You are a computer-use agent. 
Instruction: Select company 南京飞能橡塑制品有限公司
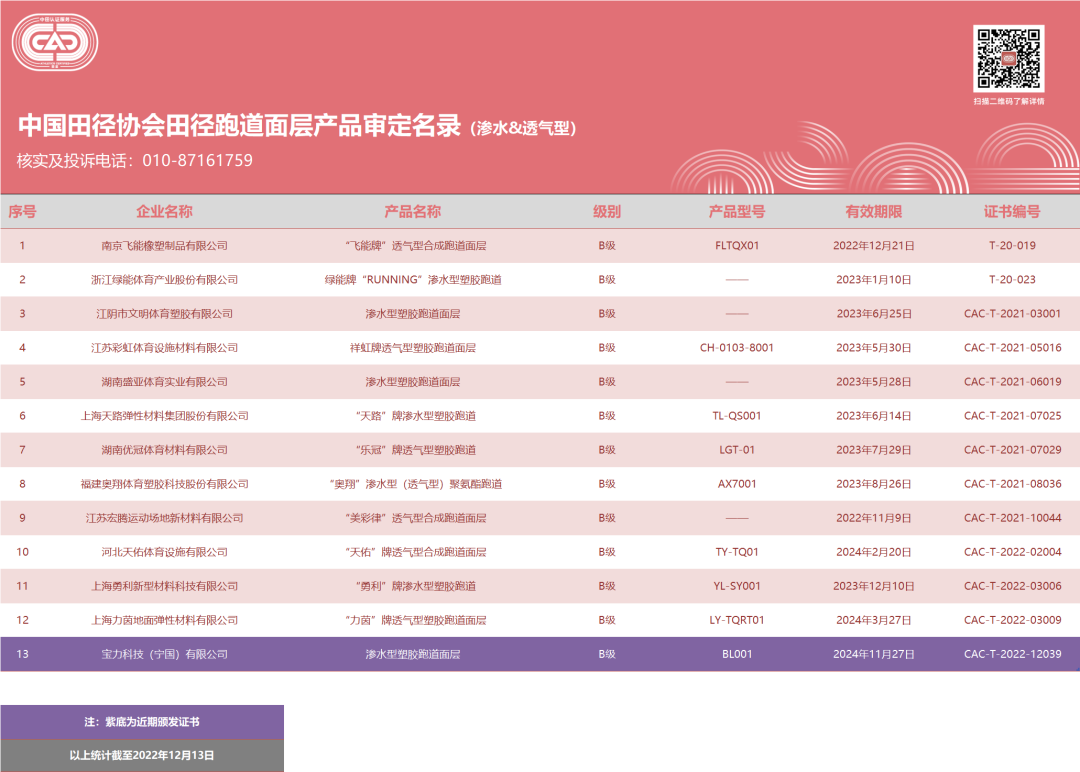coord(164,246)
